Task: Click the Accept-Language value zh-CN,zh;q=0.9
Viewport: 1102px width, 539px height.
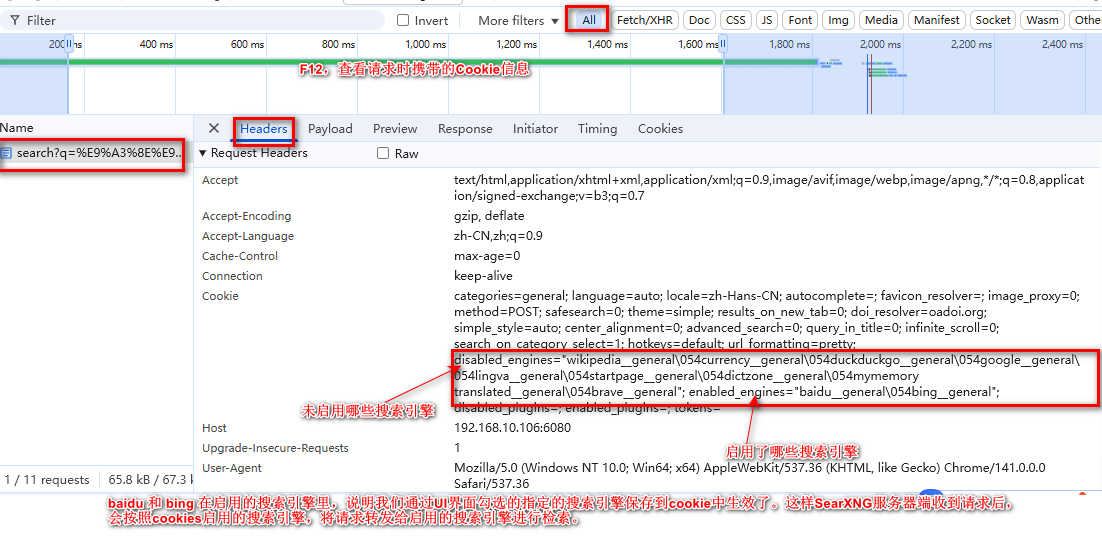Action: point(498,236)
